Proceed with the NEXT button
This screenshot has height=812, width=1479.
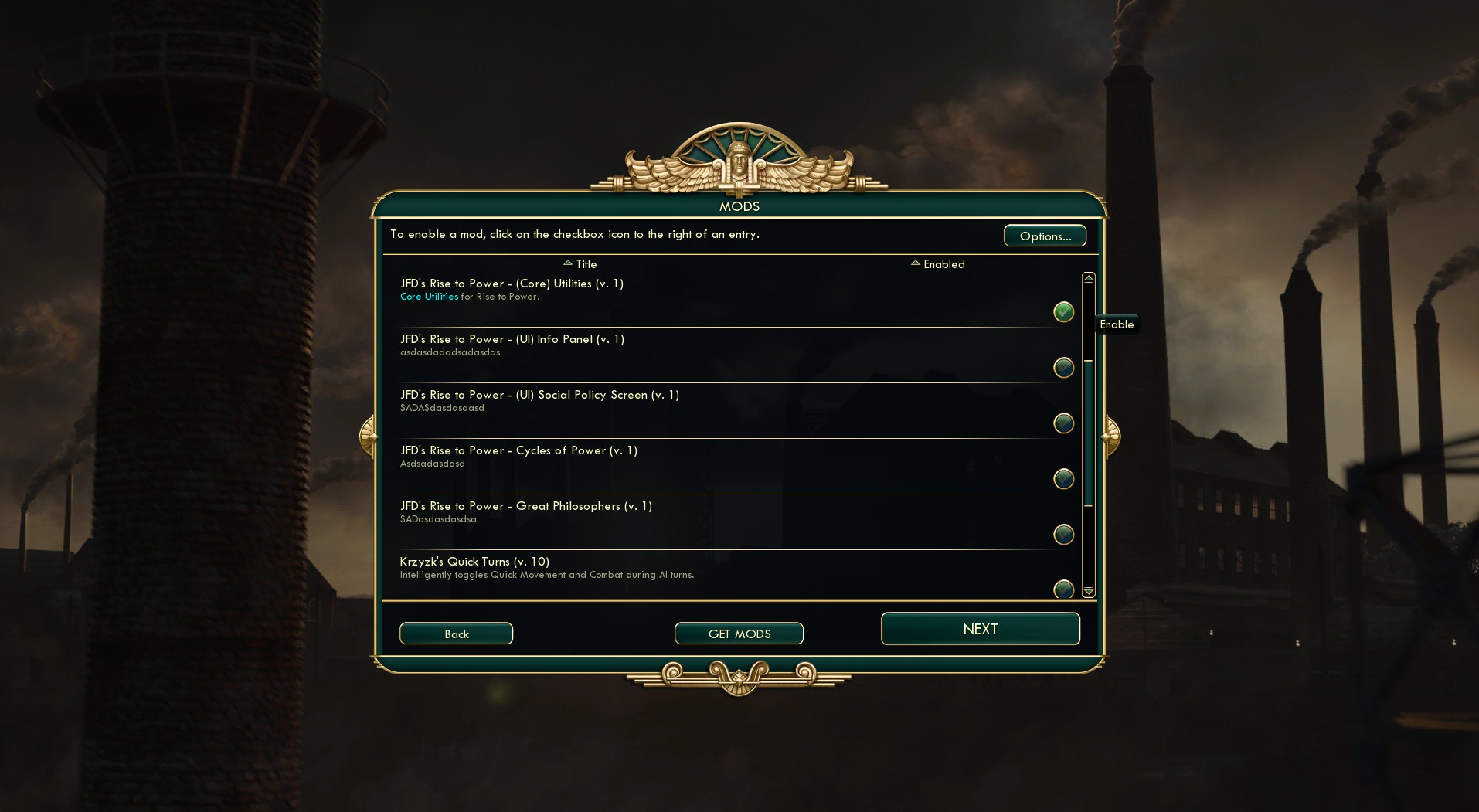click(980, 629)
